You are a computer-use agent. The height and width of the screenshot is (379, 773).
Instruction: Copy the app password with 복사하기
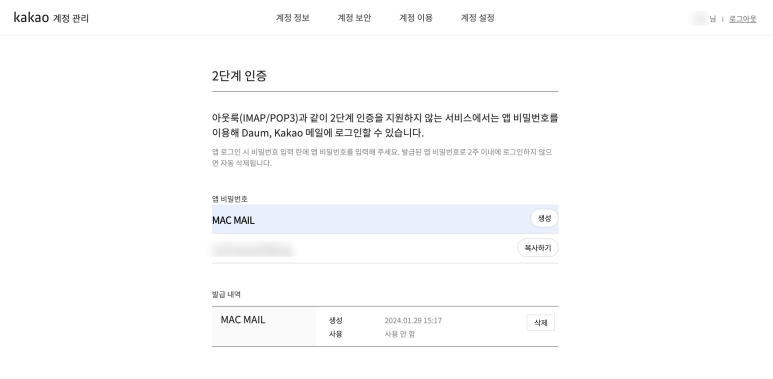pos(537,248)
